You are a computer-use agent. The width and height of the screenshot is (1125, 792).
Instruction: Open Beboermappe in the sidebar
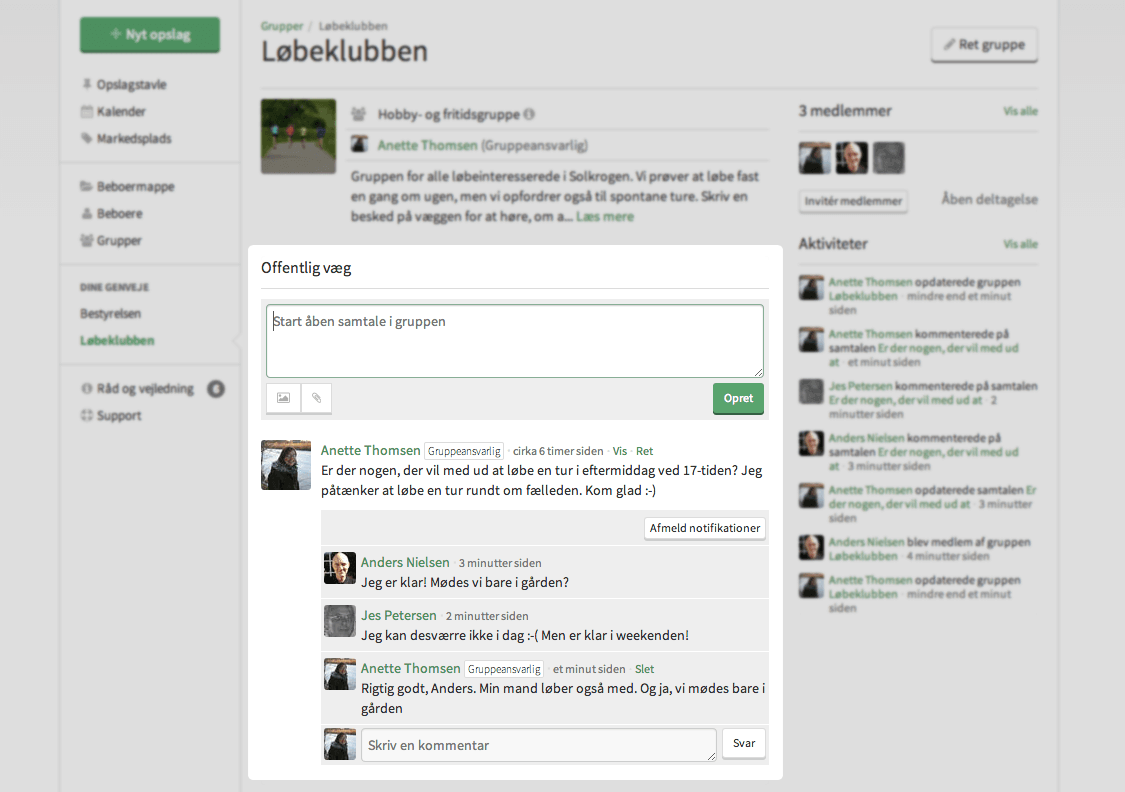pos(135,187)
